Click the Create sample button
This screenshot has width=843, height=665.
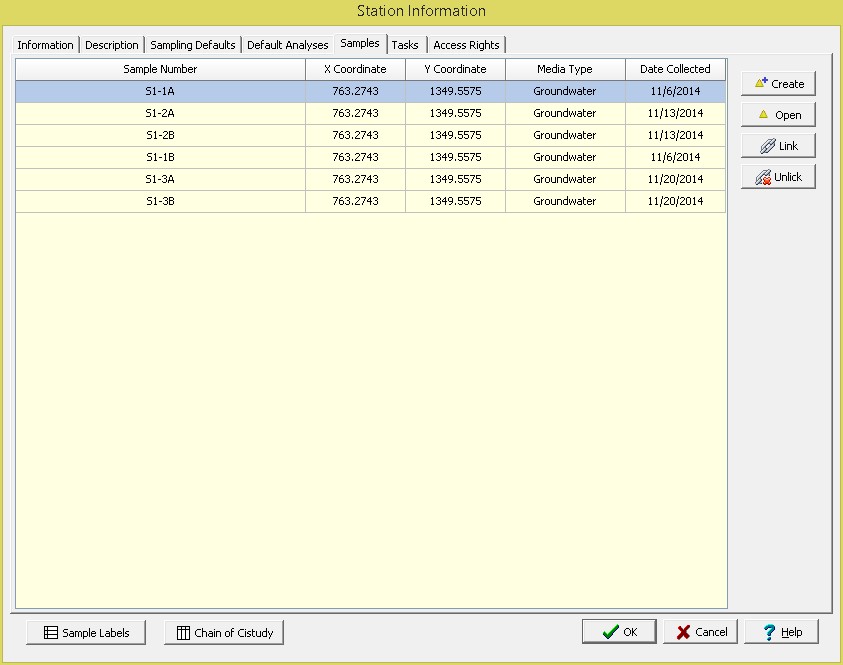(x=778, y=84)
